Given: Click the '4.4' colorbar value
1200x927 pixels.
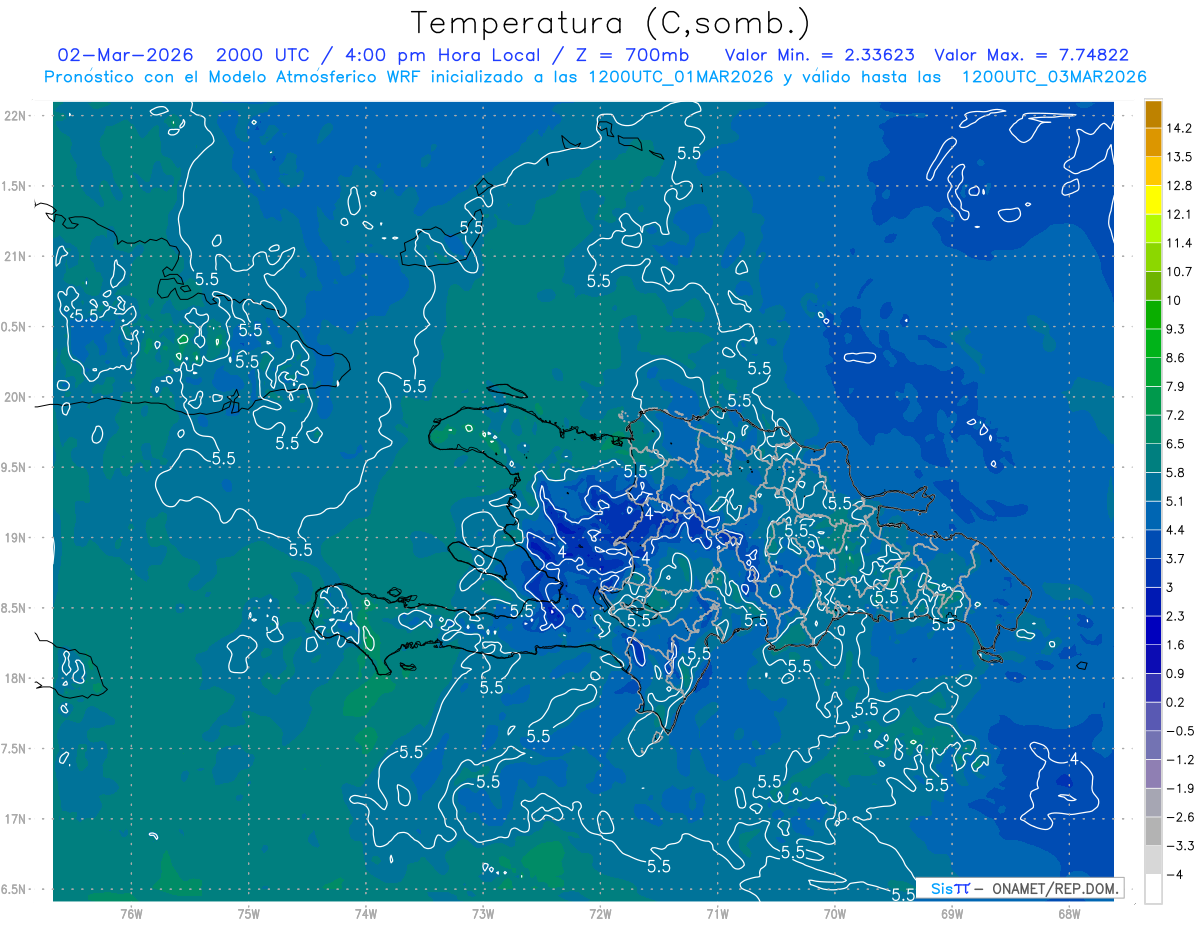Looking at the screenshot, I should click(1176, 530).
